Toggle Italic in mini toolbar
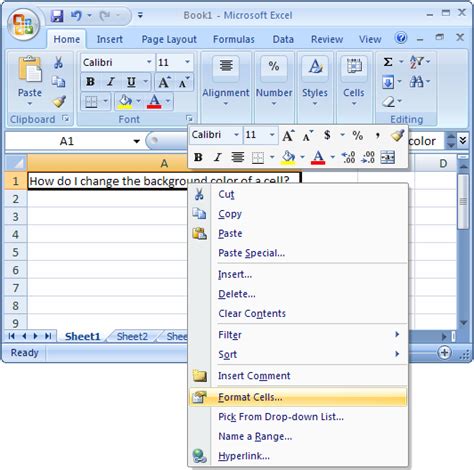 click(x=218, y=157)
